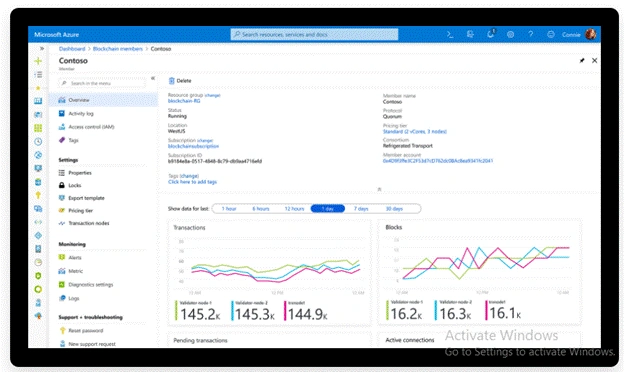624x372 pixels.
Task: Open the notifications bell
Action: point(491,34)
